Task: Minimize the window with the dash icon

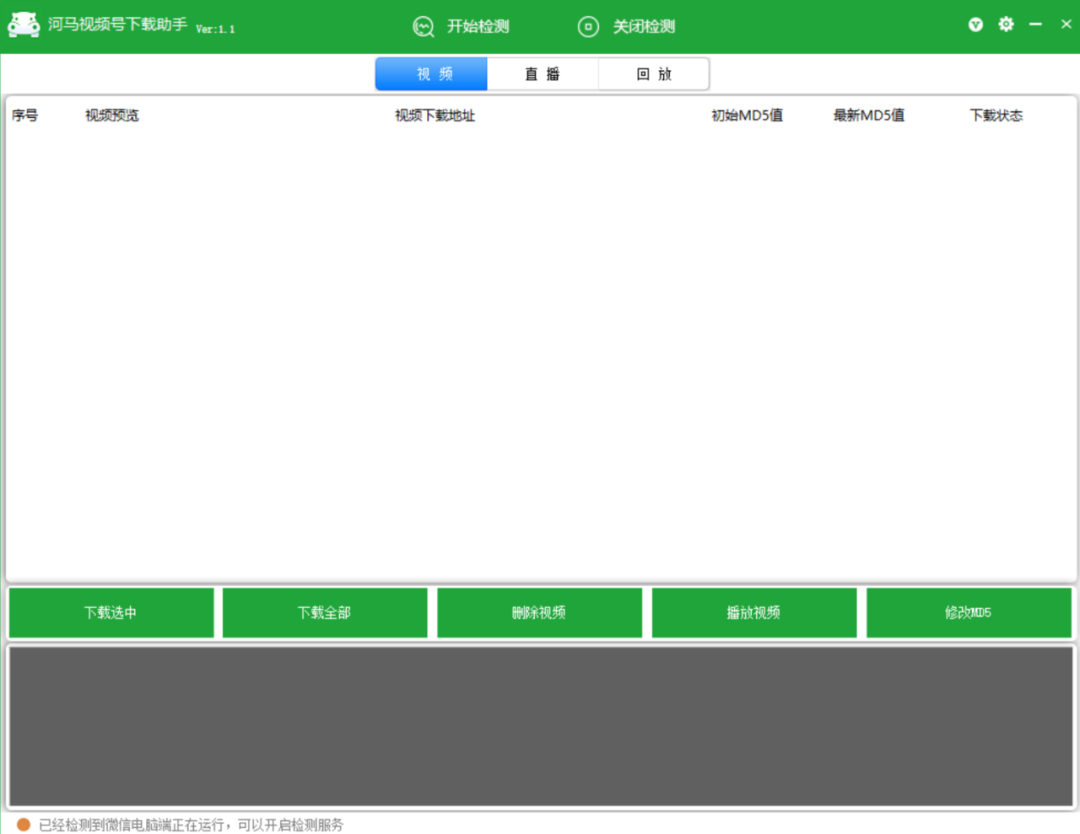Action: 1035,24
